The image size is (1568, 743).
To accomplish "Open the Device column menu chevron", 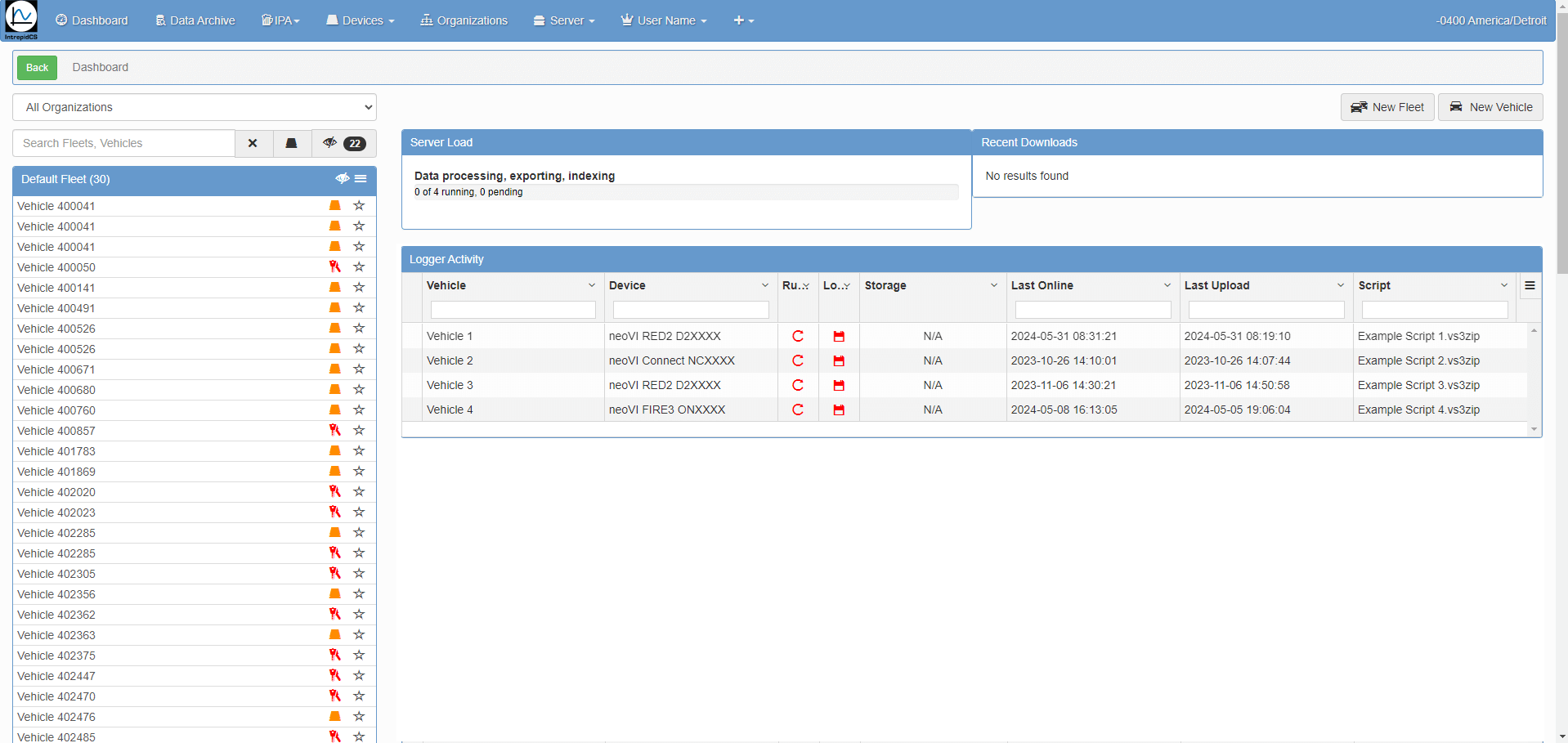I will click(765, 285).
